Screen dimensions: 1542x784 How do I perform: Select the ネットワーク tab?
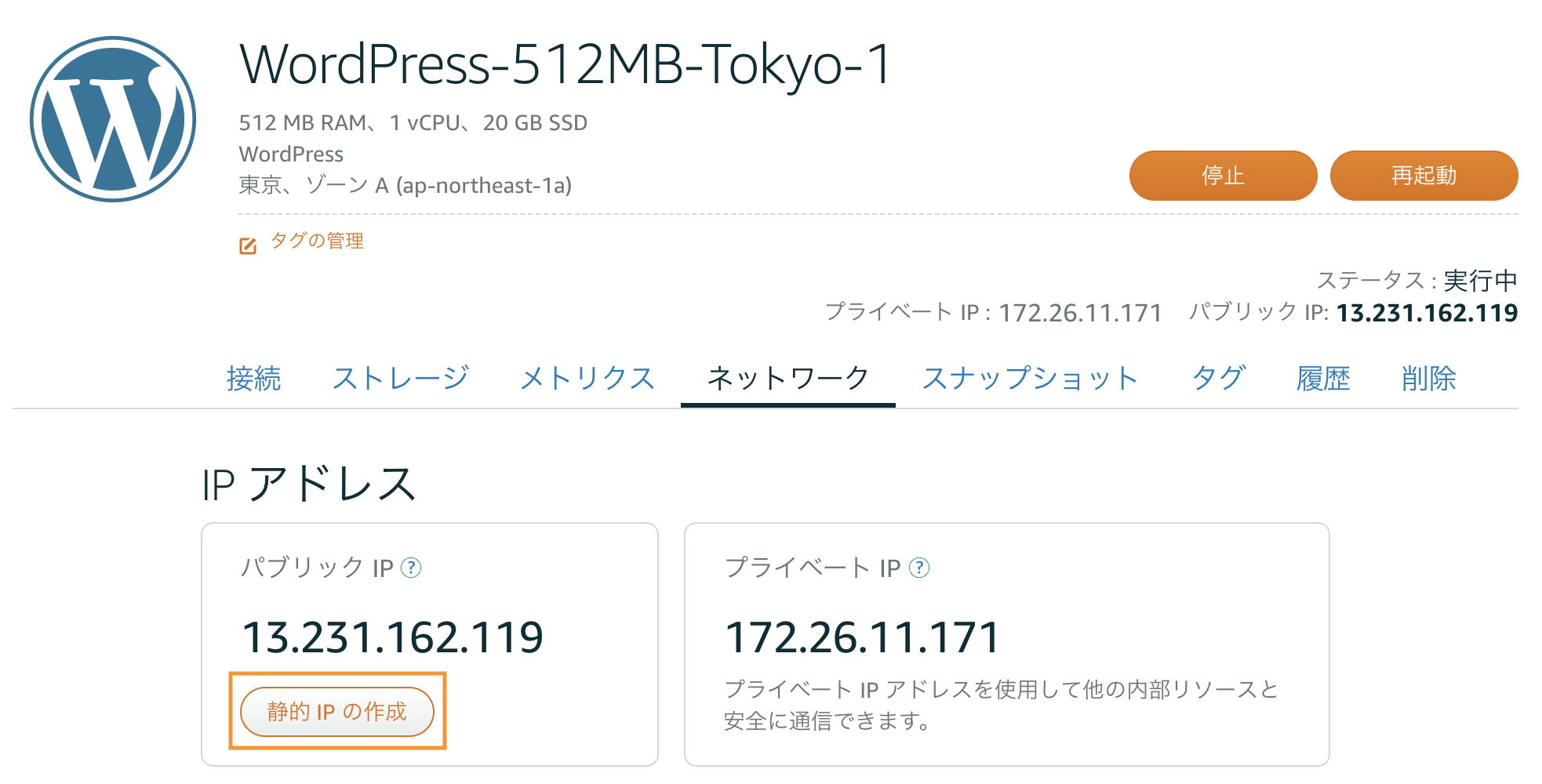(787, 379)
